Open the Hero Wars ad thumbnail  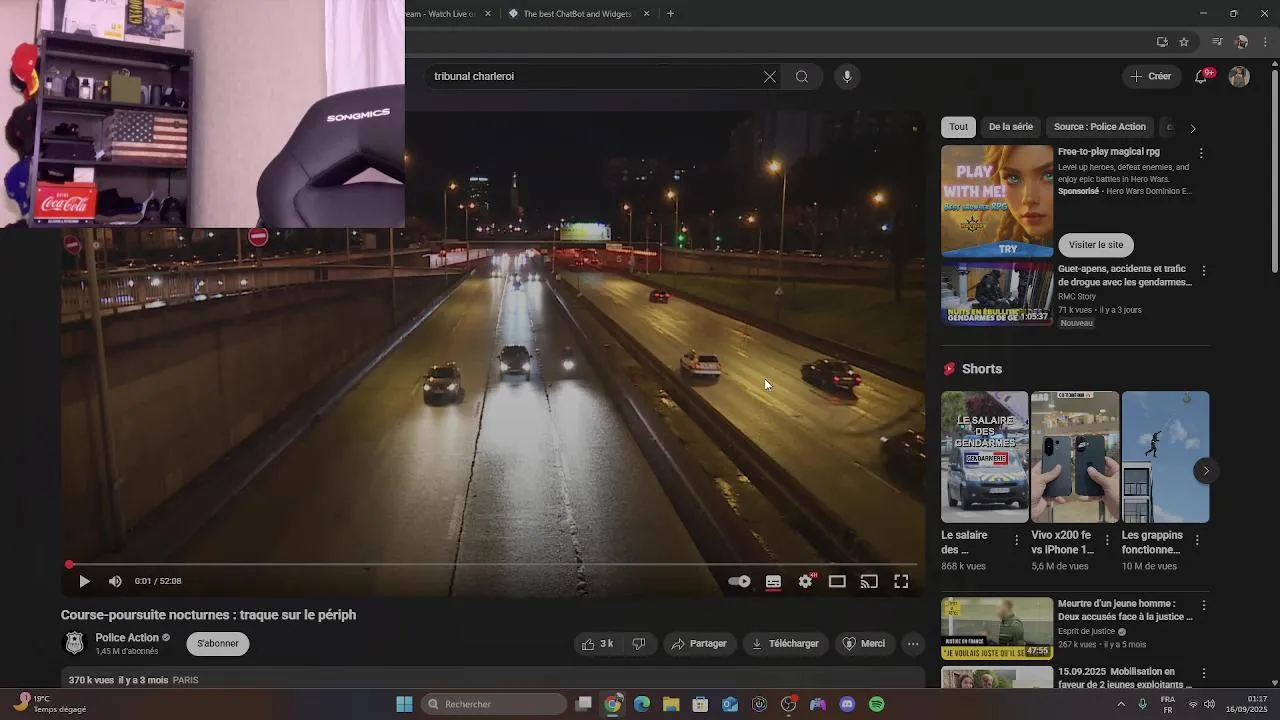(997, 201)
